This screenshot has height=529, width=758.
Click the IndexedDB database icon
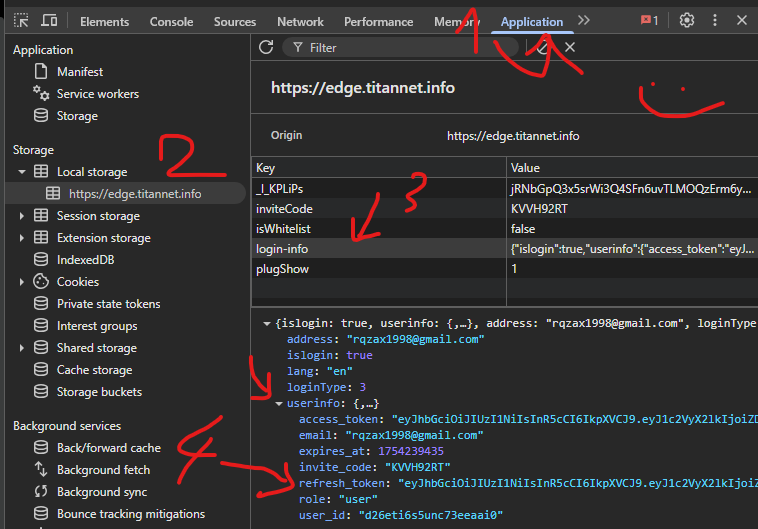coord(41,259)
